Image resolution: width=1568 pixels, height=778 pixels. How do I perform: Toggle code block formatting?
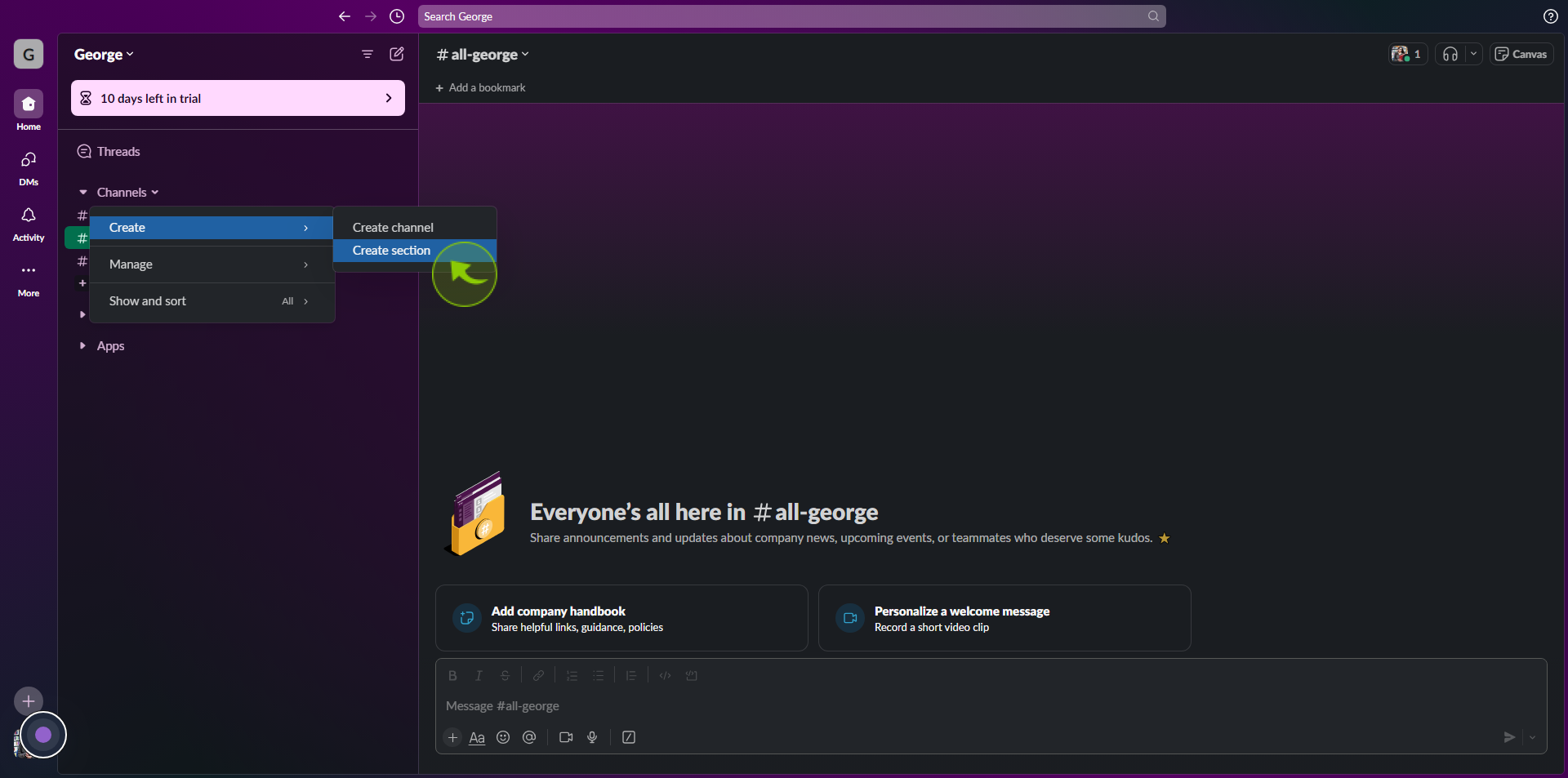click(x=691, y=676)
